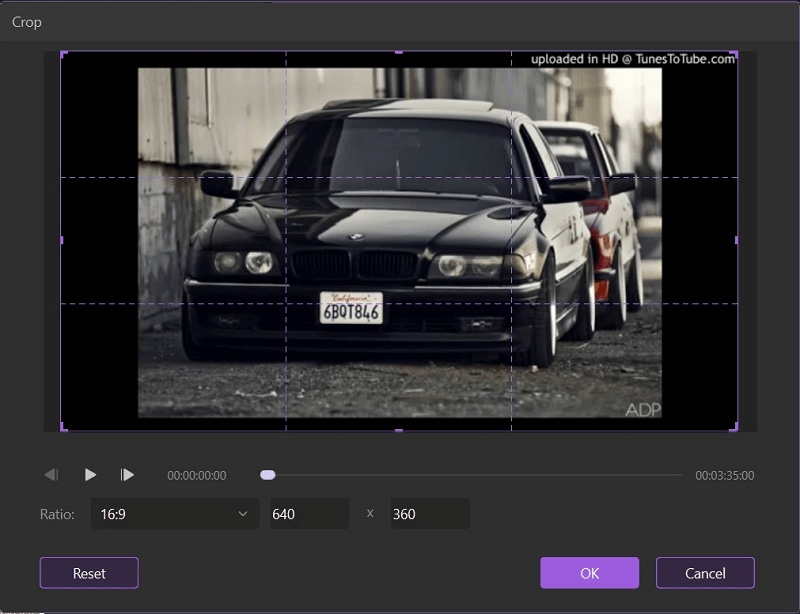Click the crop width field showing 640

(x=310, y=513)
